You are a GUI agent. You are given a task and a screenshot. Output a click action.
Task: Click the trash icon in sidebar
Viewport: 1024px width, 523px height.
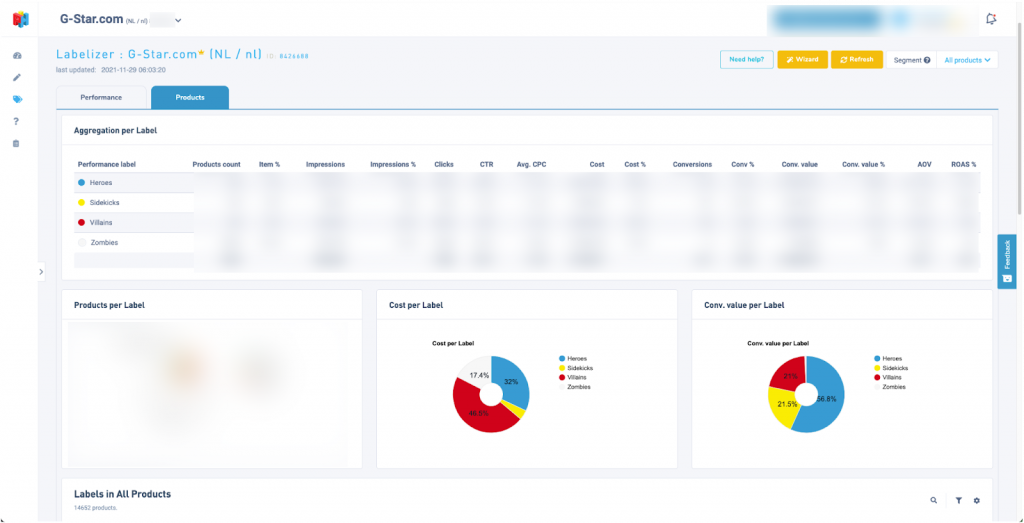coord(17,143)
